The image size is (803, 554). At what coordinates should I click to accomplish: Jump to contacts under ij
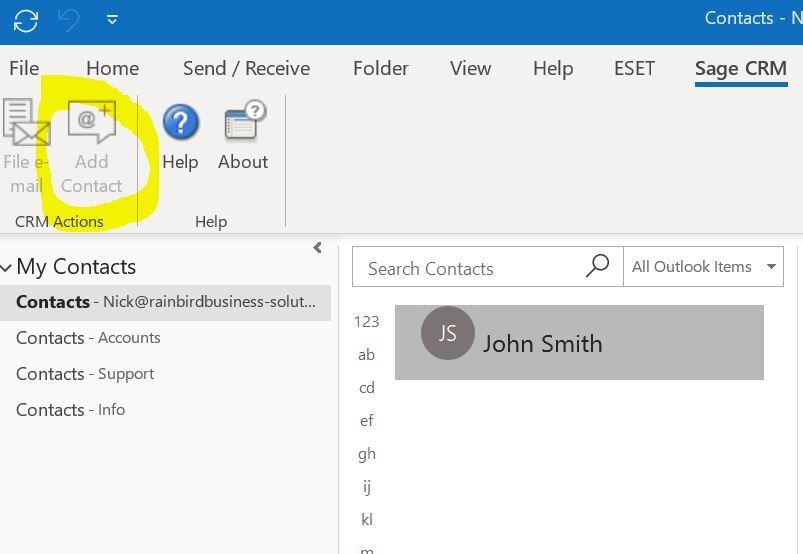(x=367, y=486)
